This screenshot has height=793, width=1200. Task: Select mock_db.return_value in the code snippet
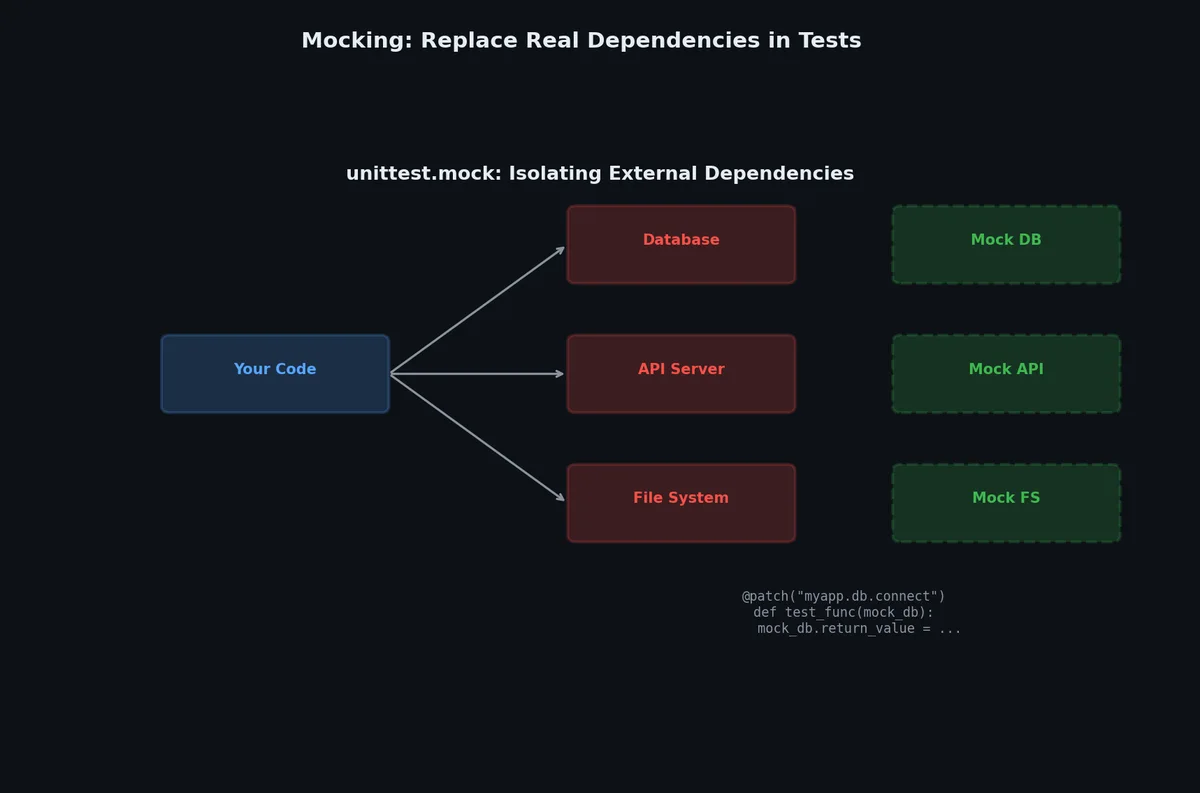point(836,629)
